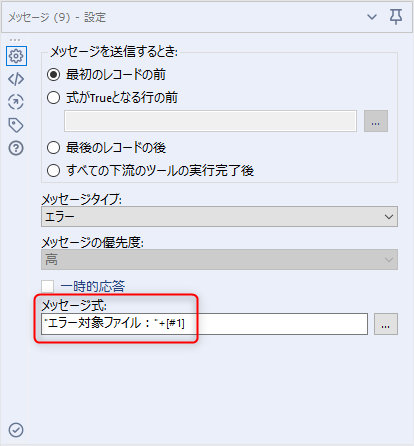The image size is (414, 446).
Task: Open the navigation arrow icon
Action: 16,102
